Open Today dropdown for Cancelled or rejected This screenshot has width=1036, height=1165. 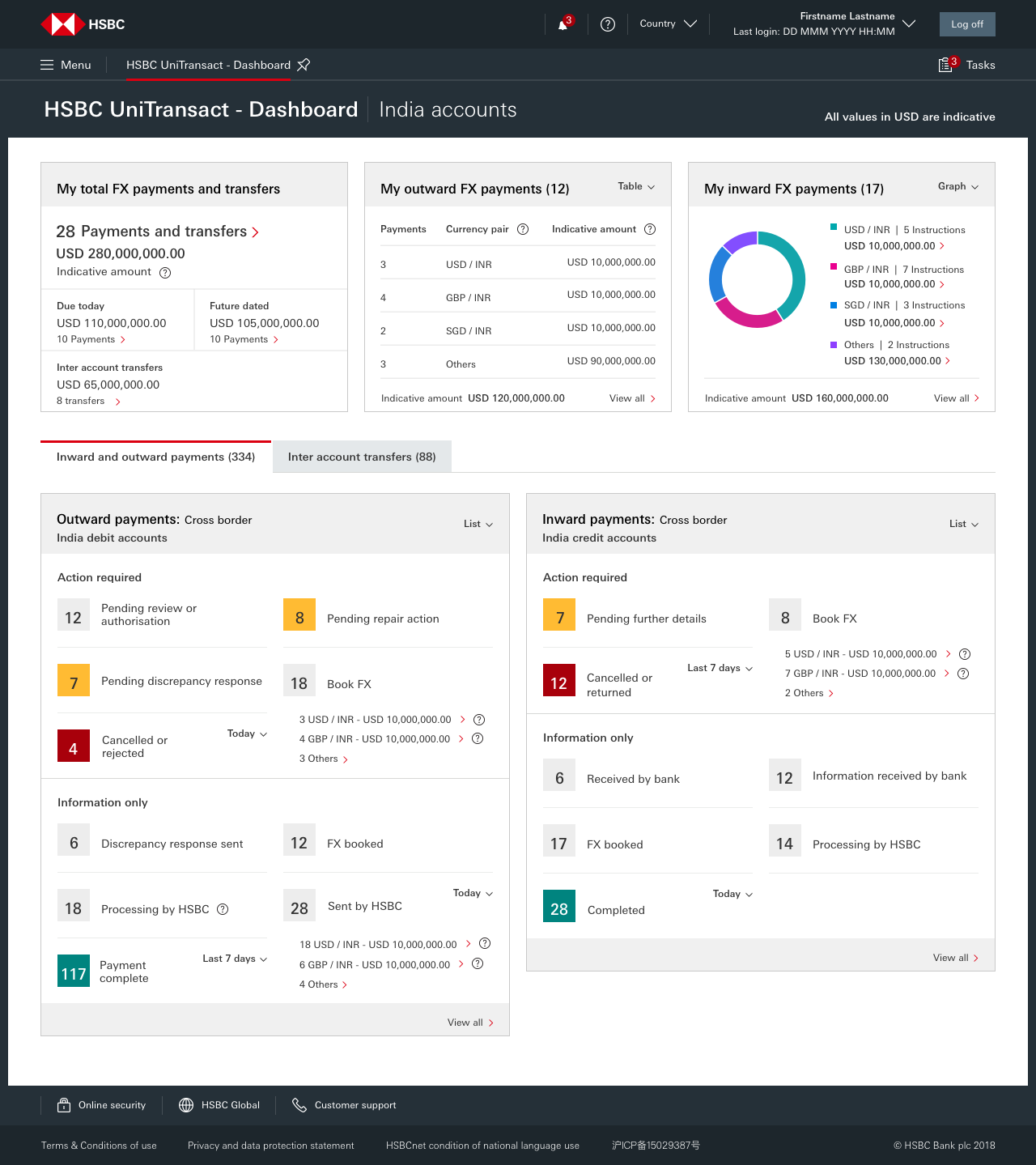click(x=247, y=733)
